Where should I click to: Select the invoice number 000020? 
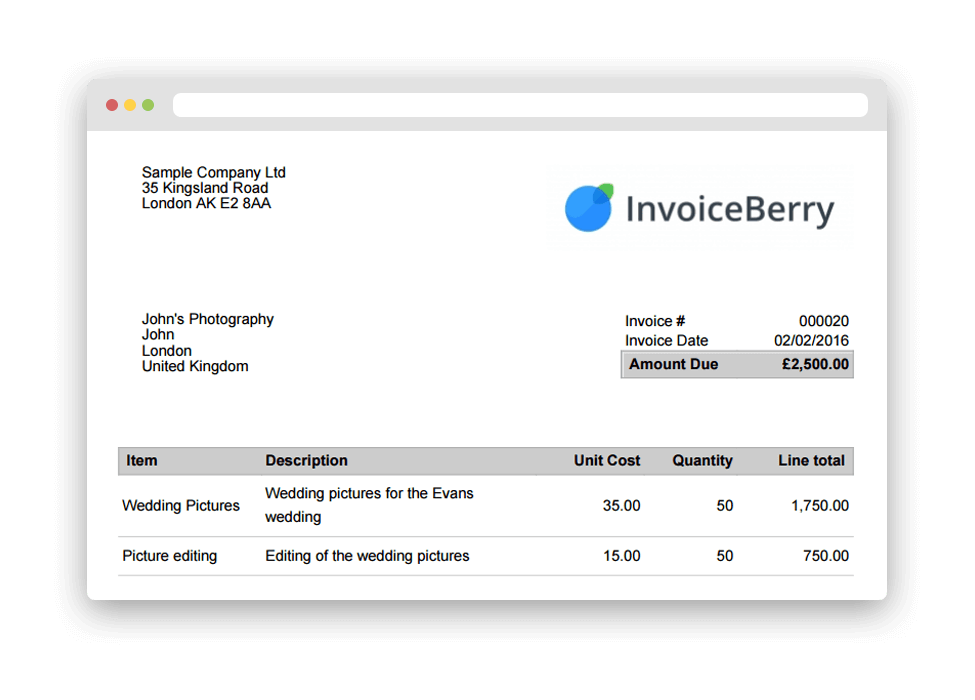[x=824, y=321]
